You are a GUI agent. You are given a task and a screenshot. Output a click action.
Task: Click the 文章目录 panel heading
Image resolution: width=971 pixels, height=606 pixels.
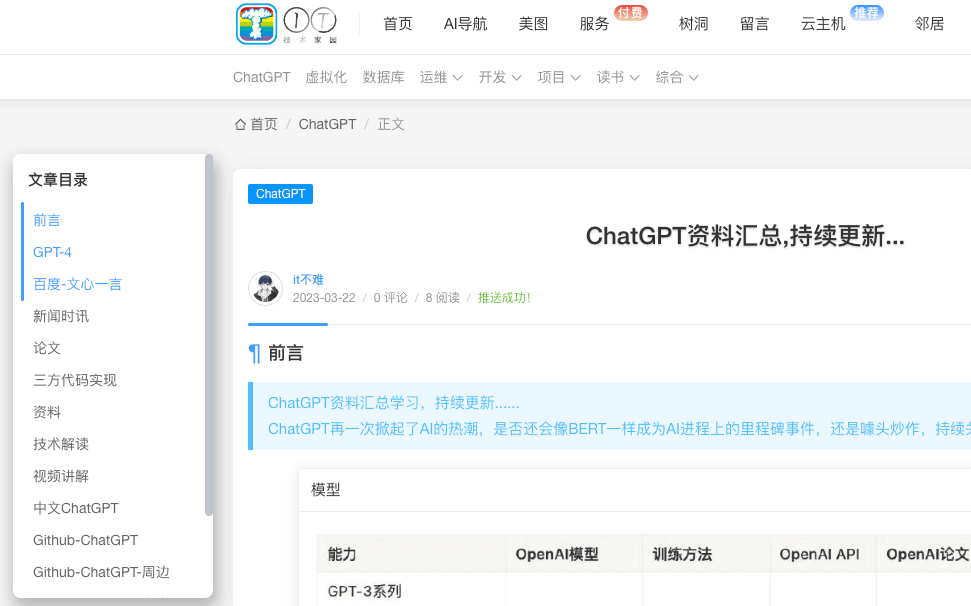point(58,180)
